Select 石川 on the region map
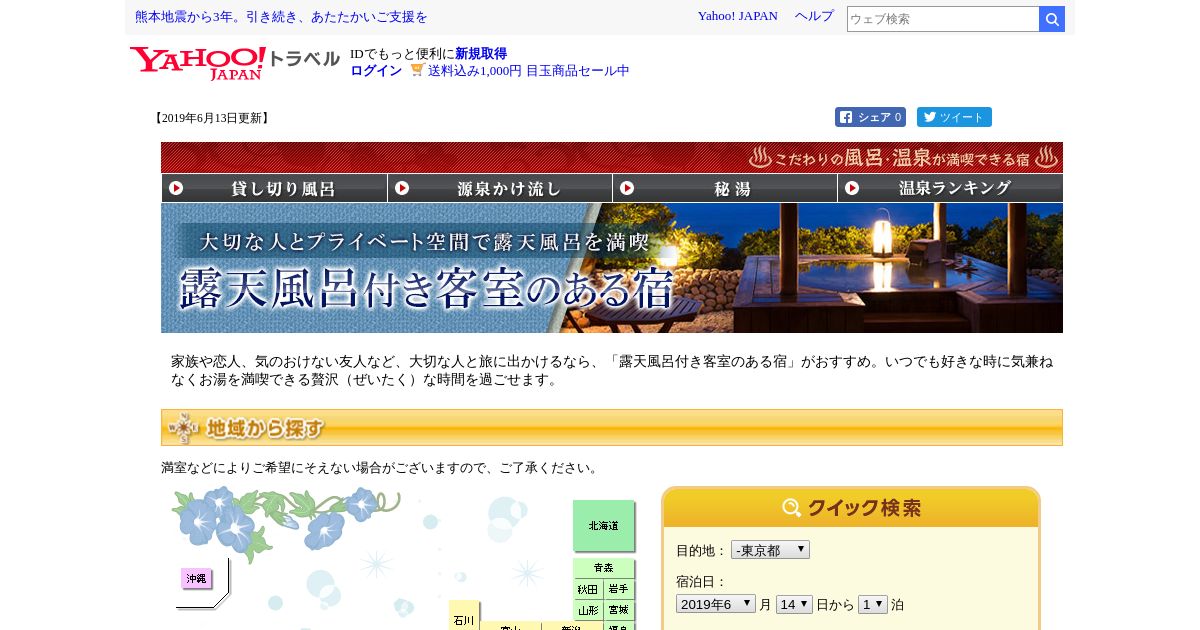Screen dimensions: 1200x630 pyautogui.click(x=464, y=615)
